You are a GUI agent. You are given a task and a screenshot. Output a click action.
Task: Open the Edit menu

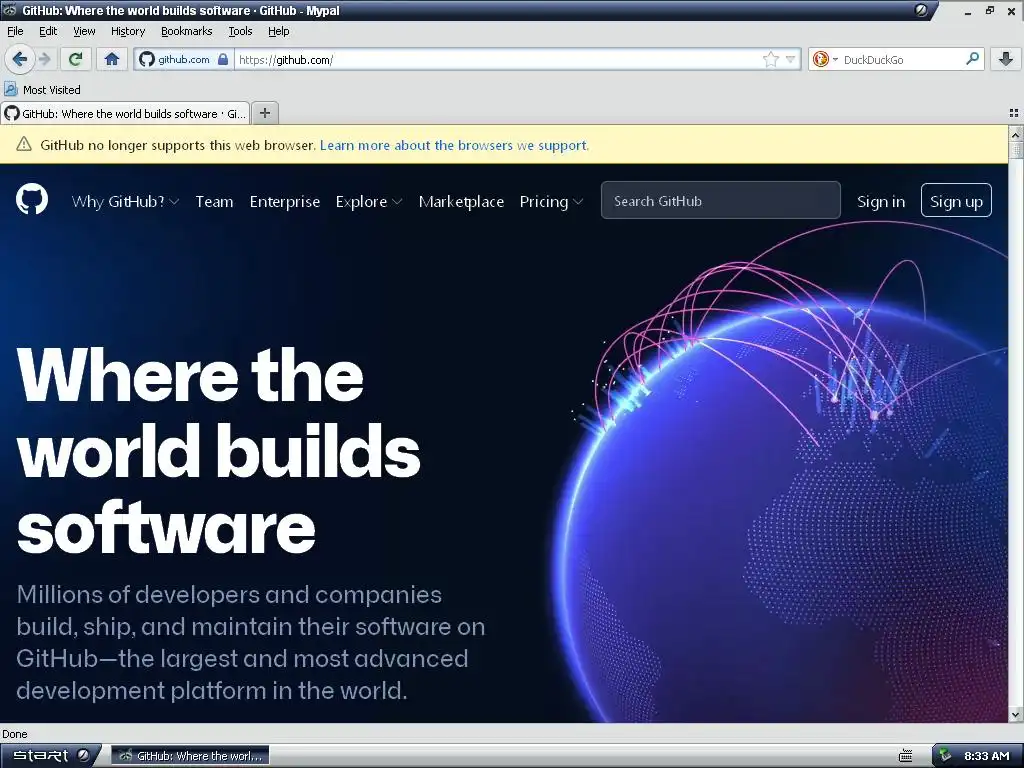coord(48,31)
